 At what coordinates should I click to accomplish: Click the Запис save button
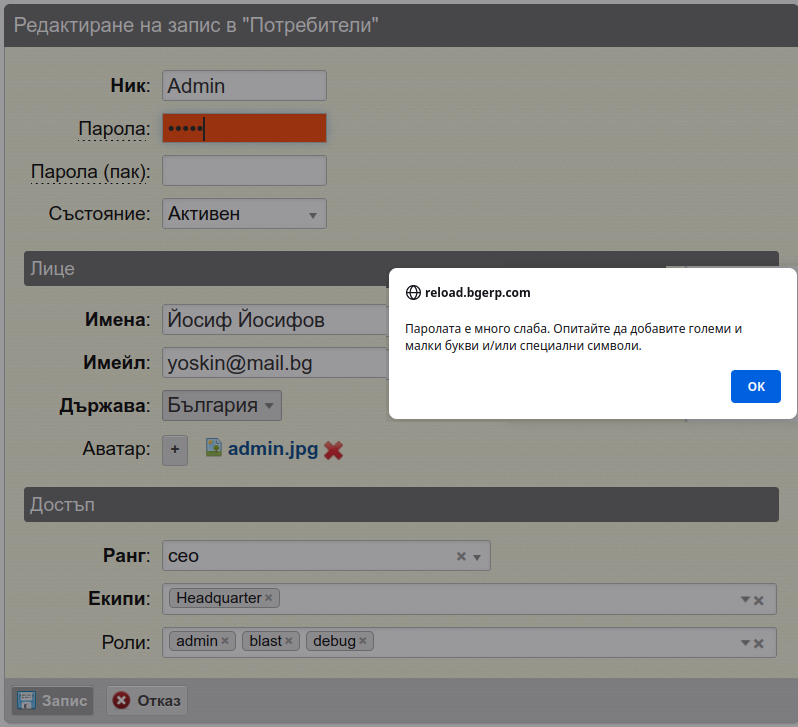[52, 700]
